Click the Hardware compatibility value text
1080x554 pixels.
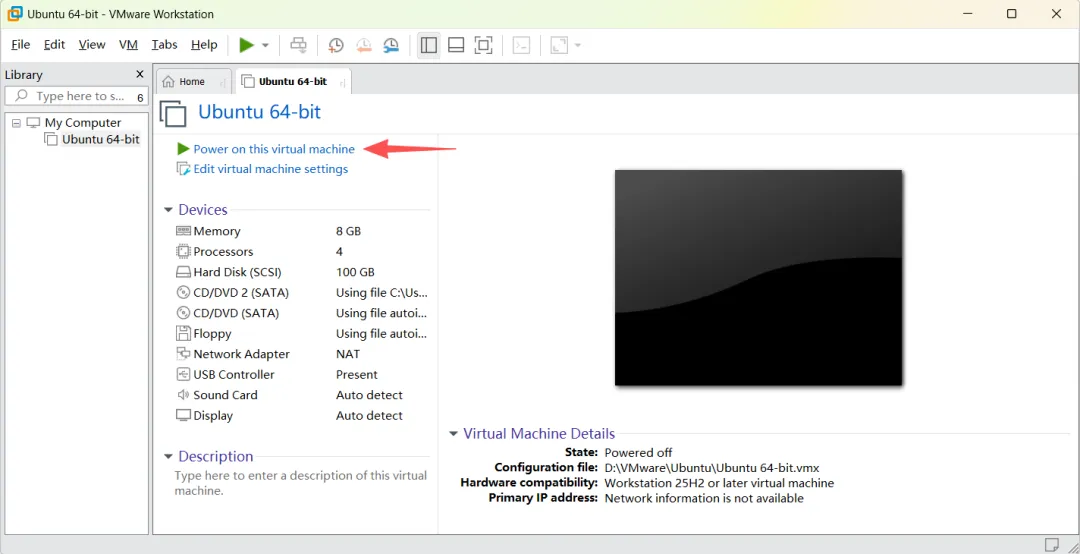719,483
